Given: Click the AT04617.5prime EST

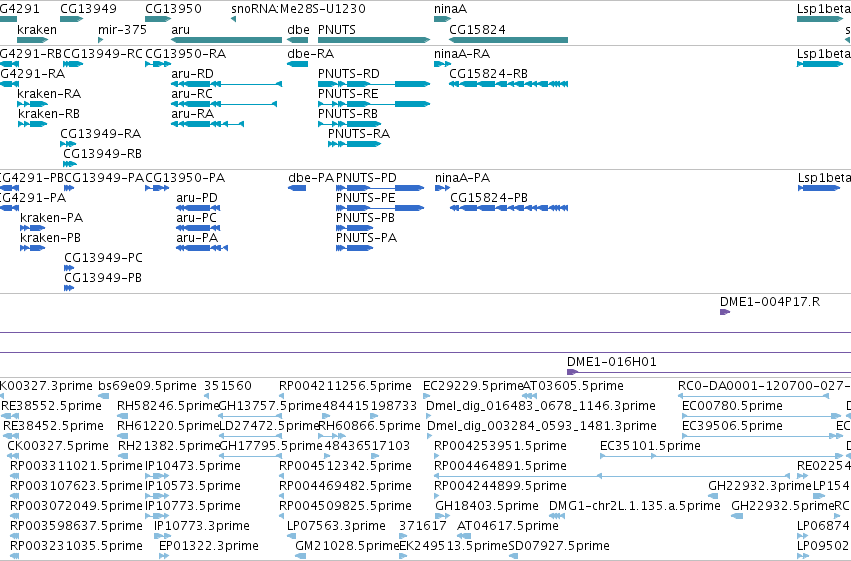Looking at the screenshot, I should [x=464, y=537].
